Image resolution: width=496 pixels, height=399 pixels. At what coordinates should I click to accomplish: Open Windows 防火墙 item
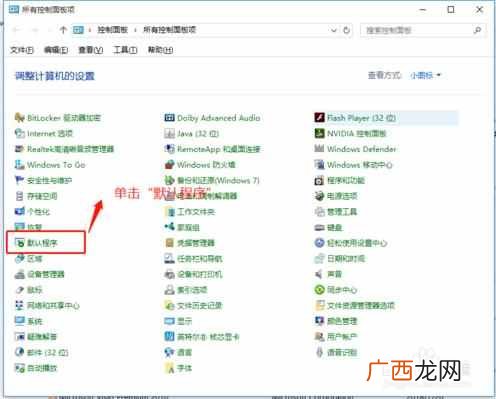click(200, 165)
